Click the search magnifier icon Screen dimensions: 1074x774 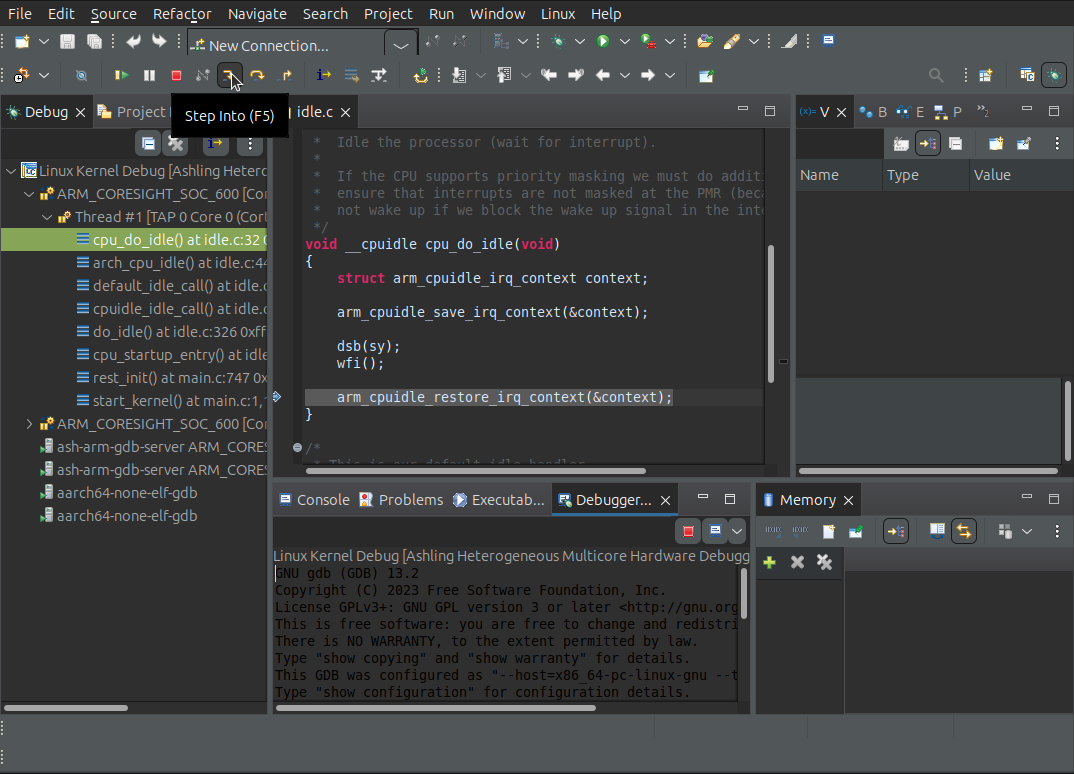tap(936, 75)
